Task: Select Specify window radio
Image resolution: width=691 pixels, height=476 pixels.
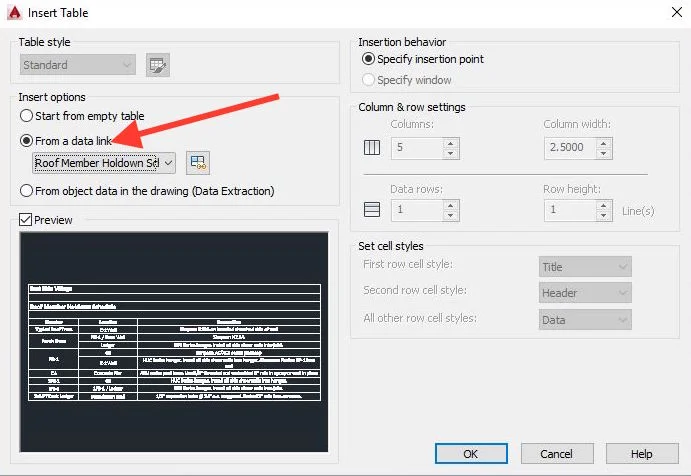Action: (406, 80)
